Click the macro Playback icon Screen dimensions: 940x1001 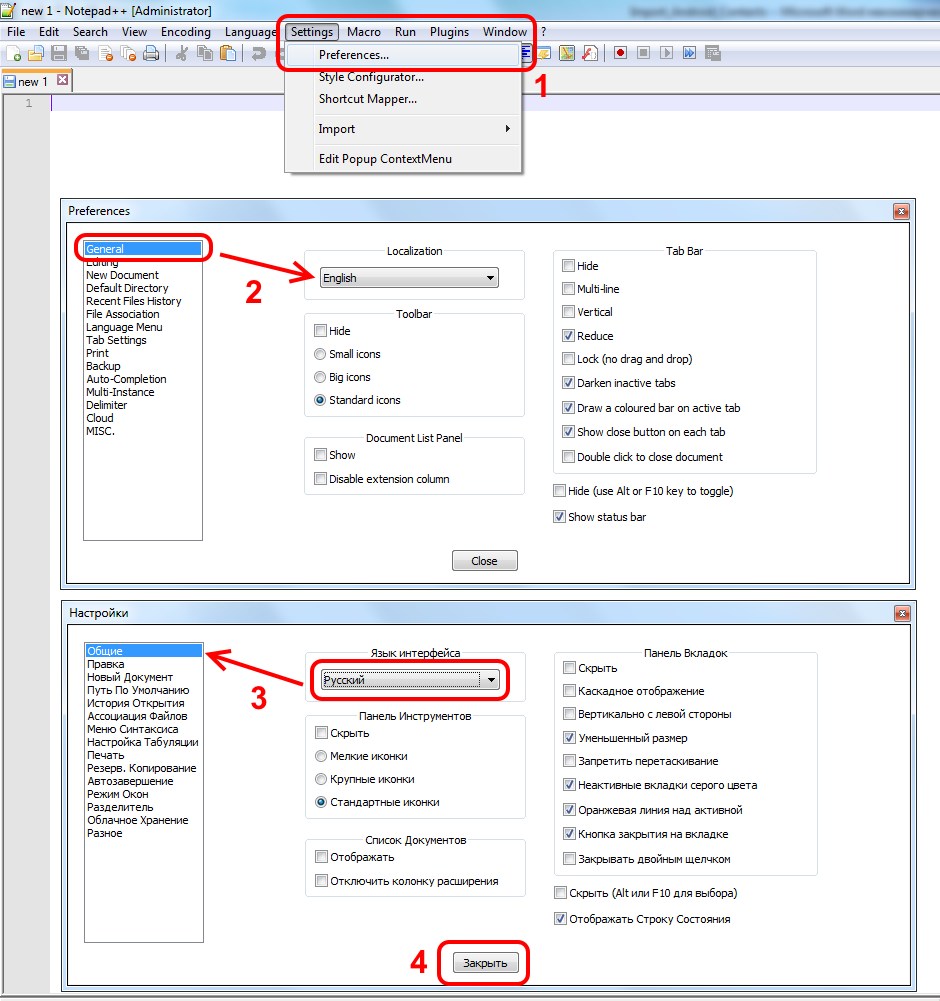click(666, 53)
